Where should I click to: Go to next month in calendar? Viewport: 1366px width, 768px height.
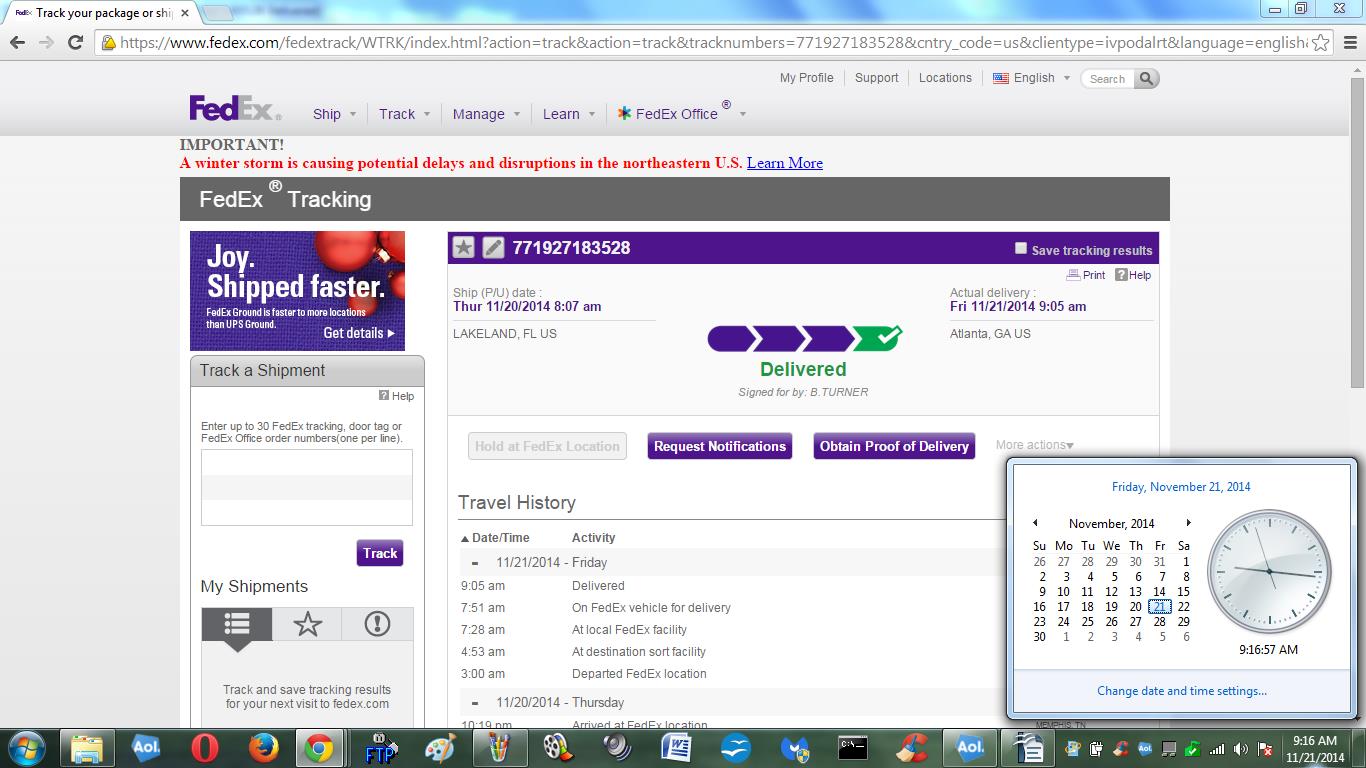(x=1188, y=523)
